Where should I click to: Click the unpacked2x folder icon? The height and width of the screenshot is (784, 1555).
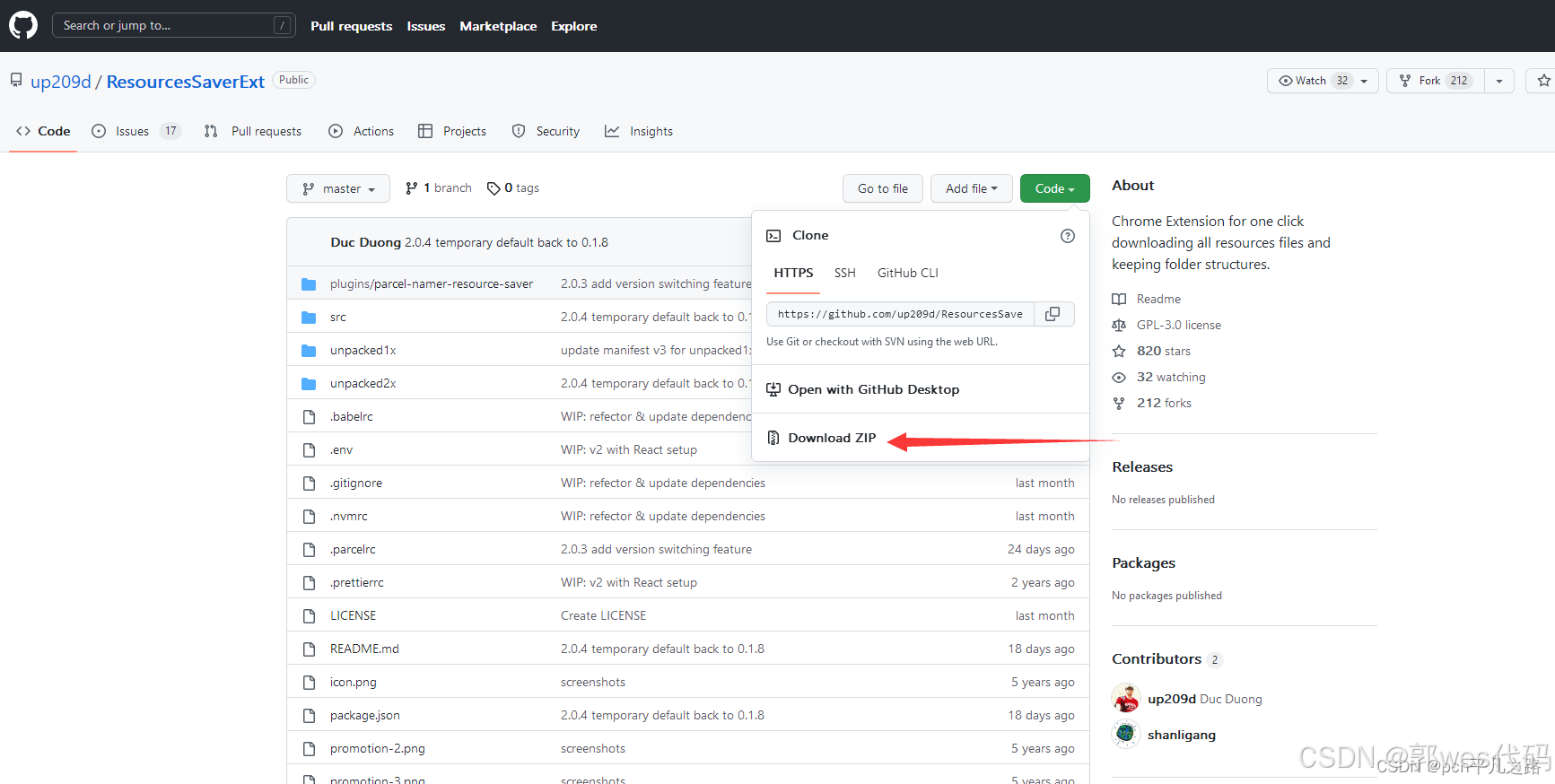tap(309, 384)
